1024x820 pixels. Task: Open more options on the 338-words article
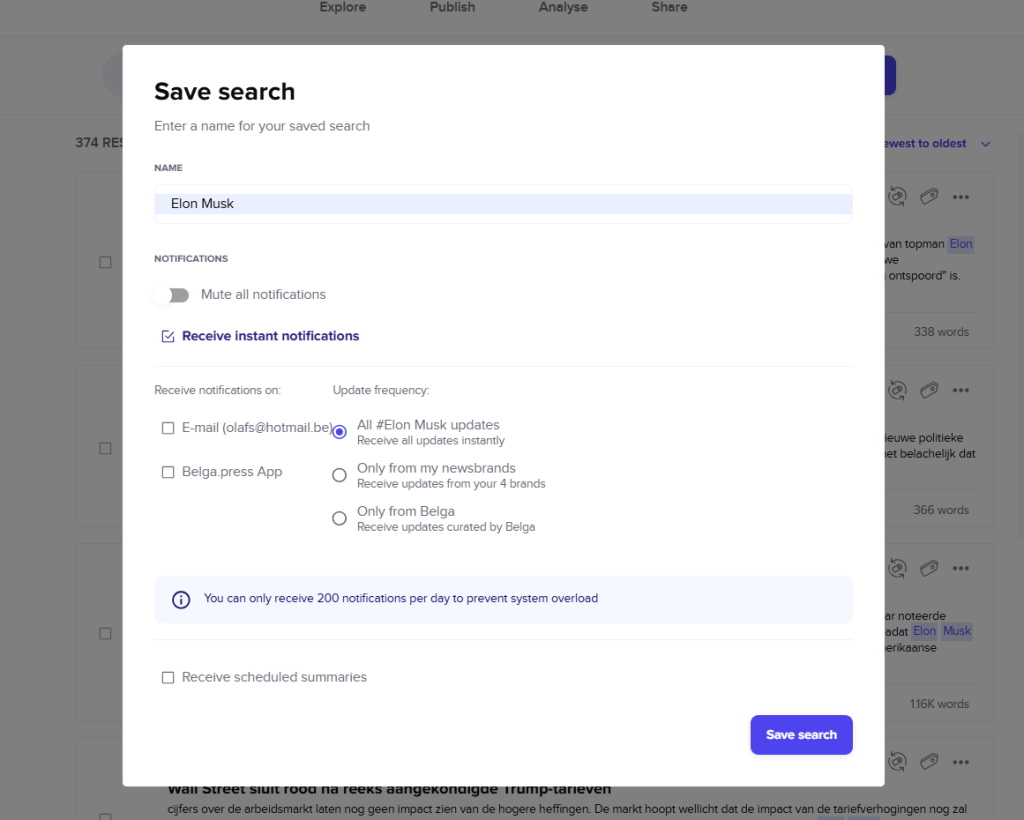(961, 197)
